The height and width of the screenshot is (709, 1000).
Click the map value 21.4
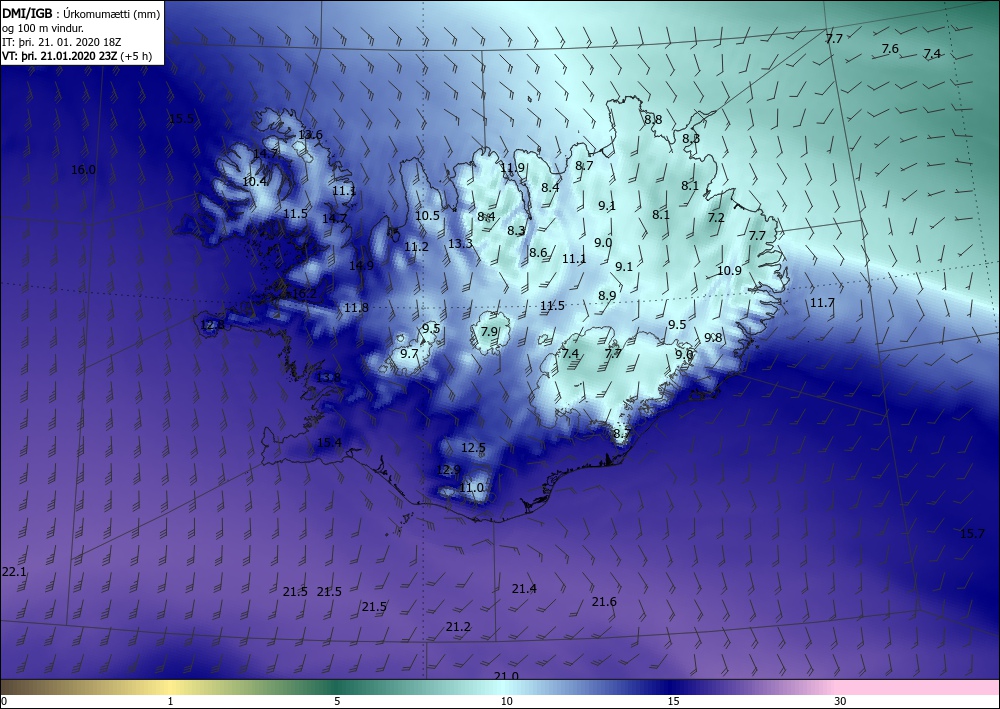[x=524, y=588]
